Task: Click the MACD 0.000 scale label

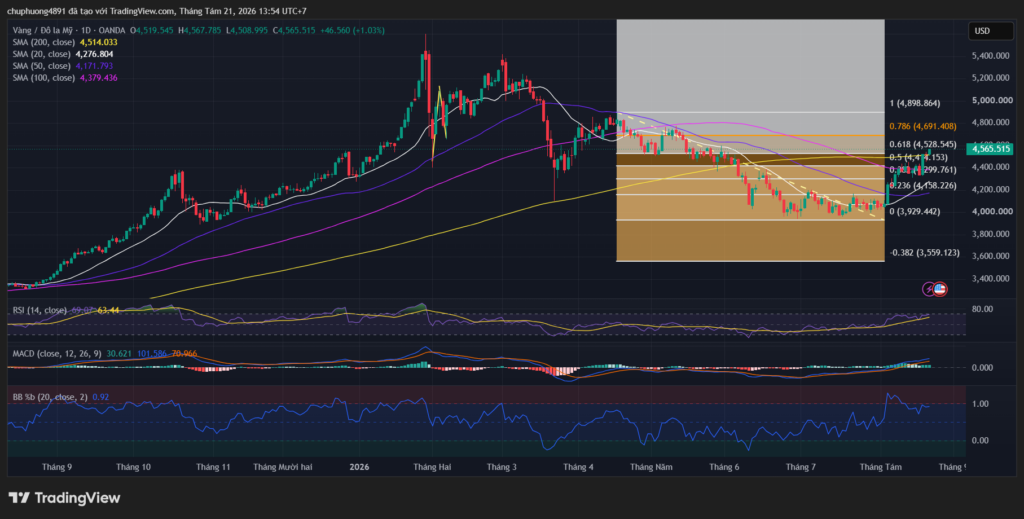Action: pos(982,368)
